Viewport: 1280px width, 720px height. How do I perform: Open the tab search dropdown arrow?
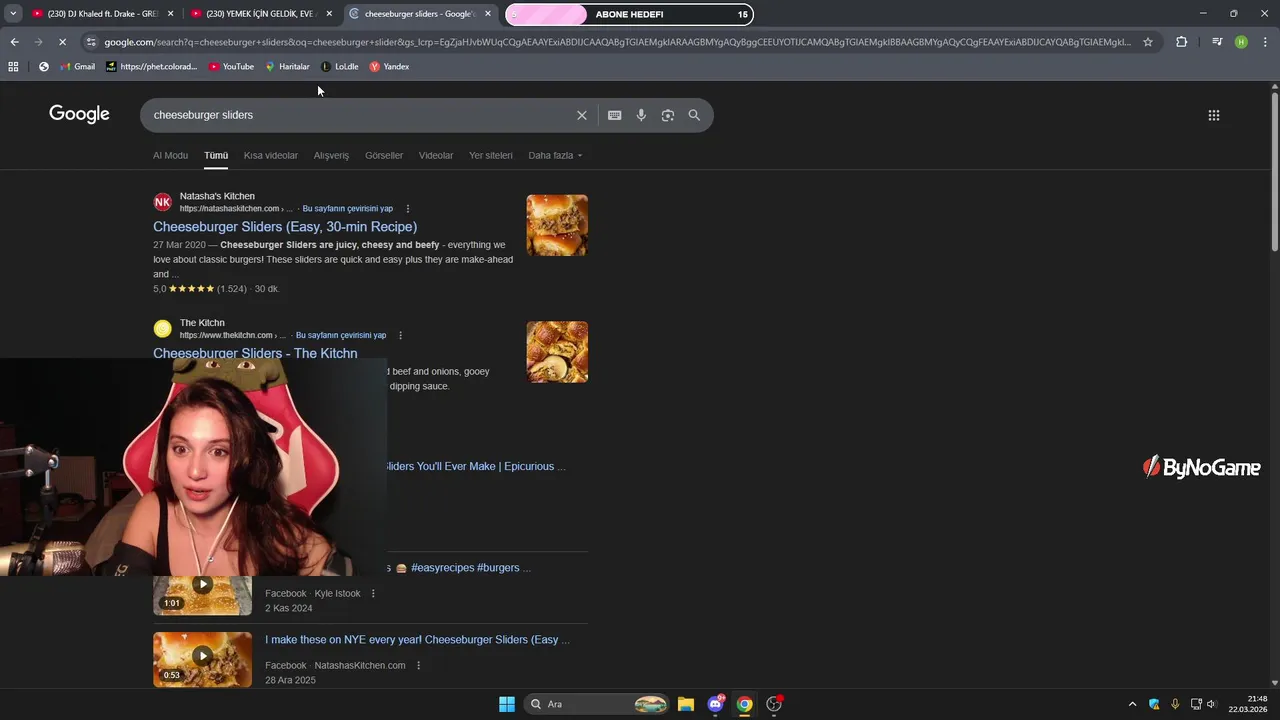[x=13, y=14]
